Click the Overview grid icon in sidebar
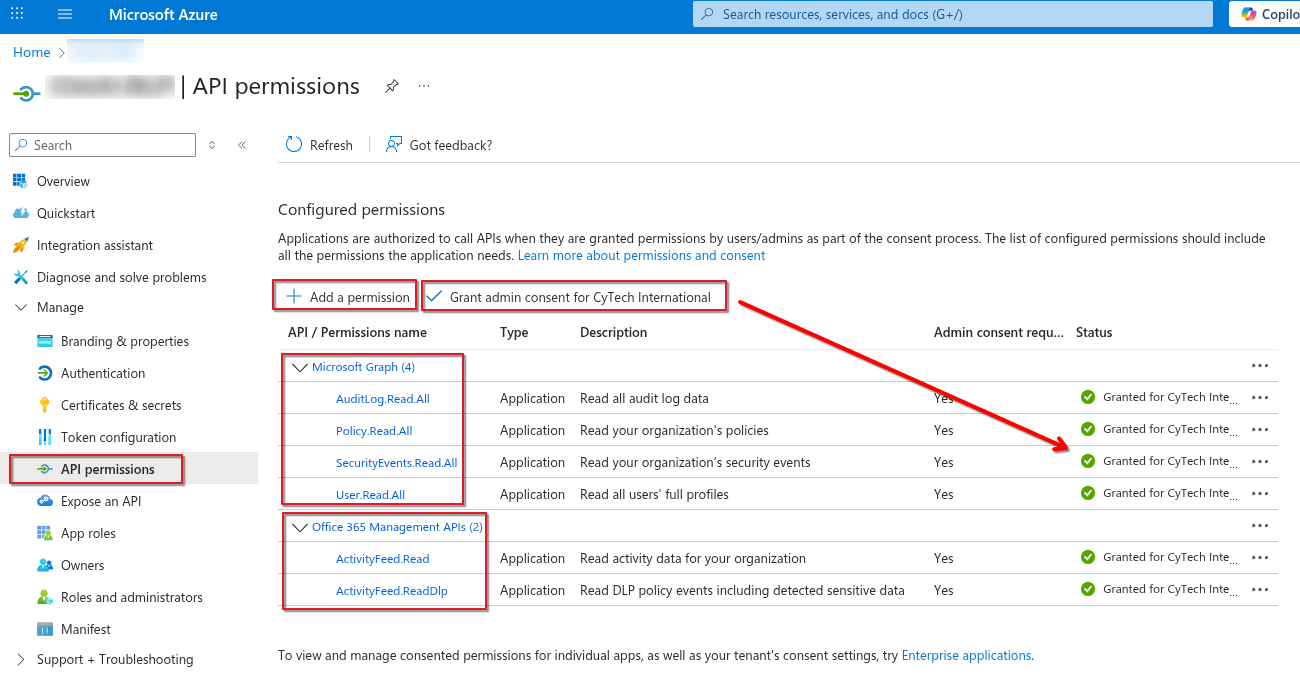This screenshot has height=674, width=1300. point(19,181)
